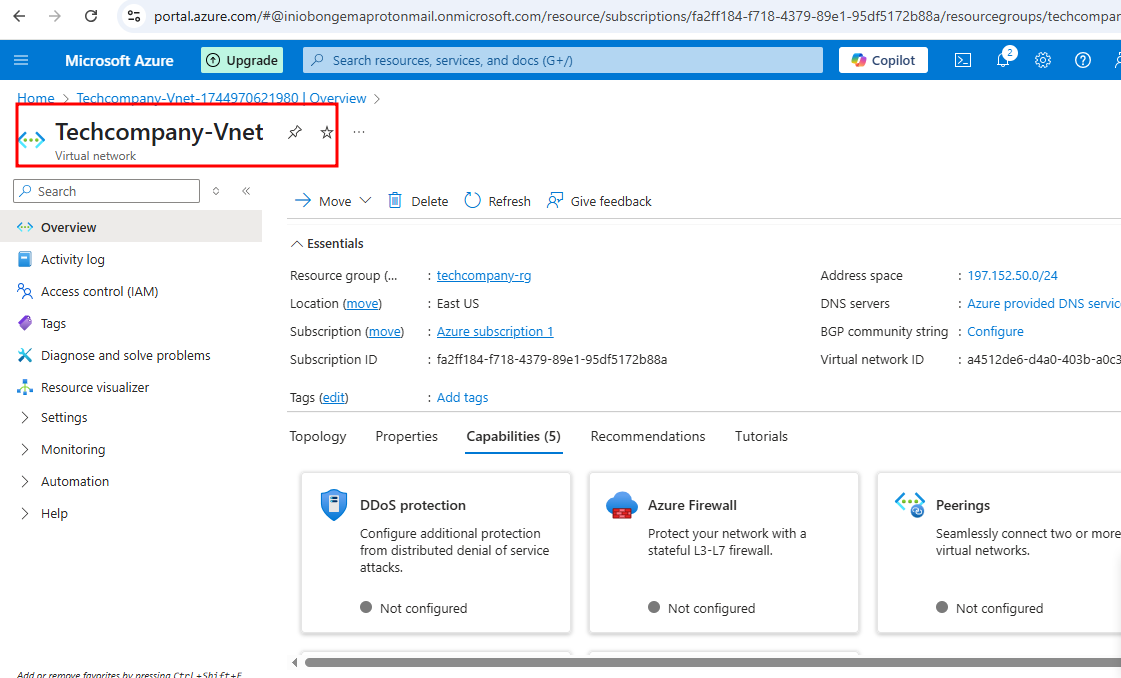Viewport: 1121px width, 678px height.
Task: Open Cloud Shell from the top bar
Action: click(963, 60)
